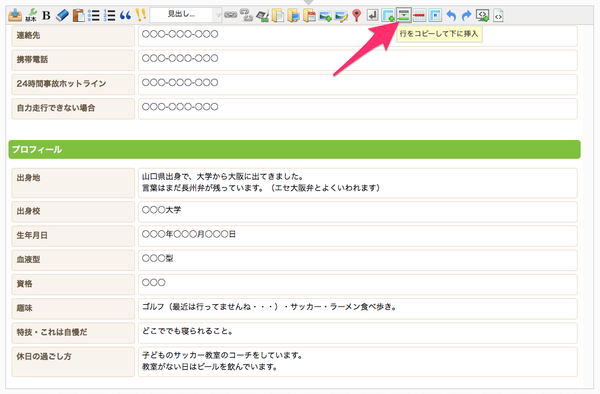Screen dimensions: 600x394
Task: Click the text 山口県出身で、大学から大阪に出てきました
Action: point(223,177)
